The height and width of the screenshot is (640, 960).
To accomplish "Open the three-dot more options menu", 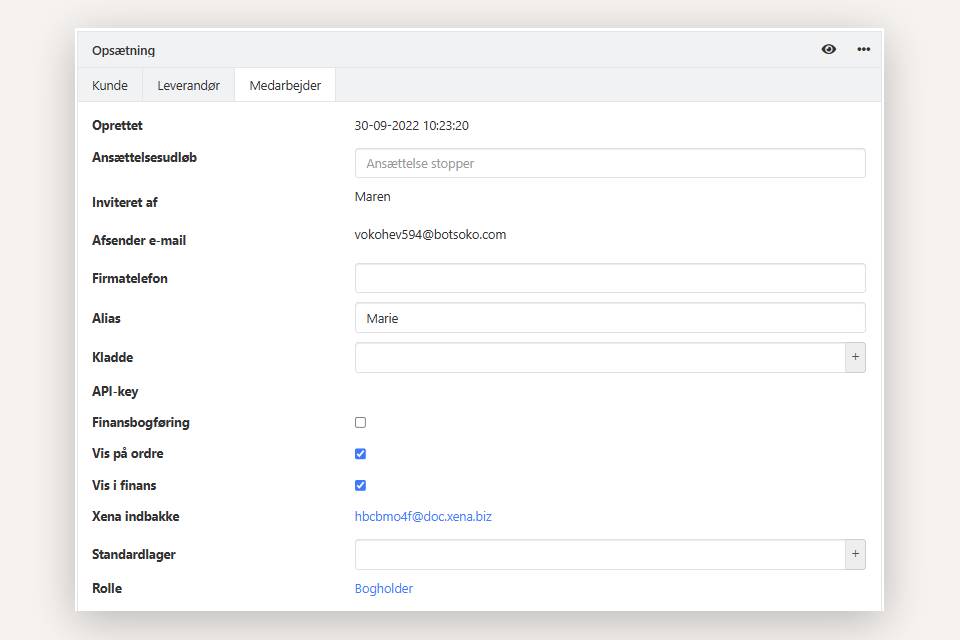I will tap(863, 49).
